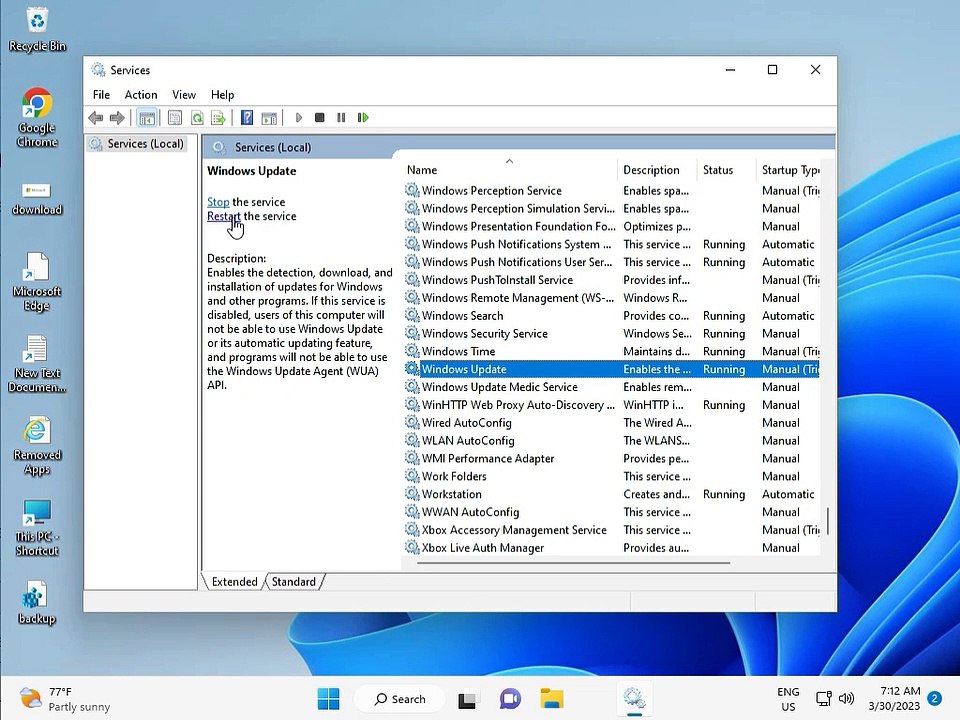This screenshot has height=720, width=960.
Task: Click the Stop Service square icon
Action: click(x=320, y=118)
